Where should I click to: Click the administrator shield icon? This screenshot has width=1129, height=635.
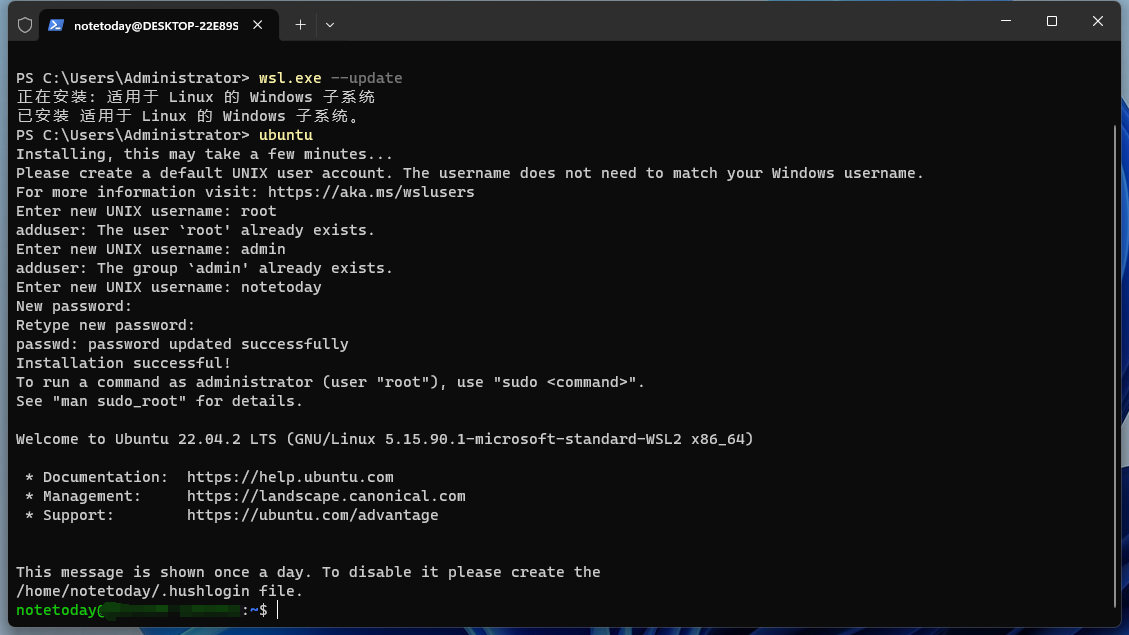coord(25,25)
